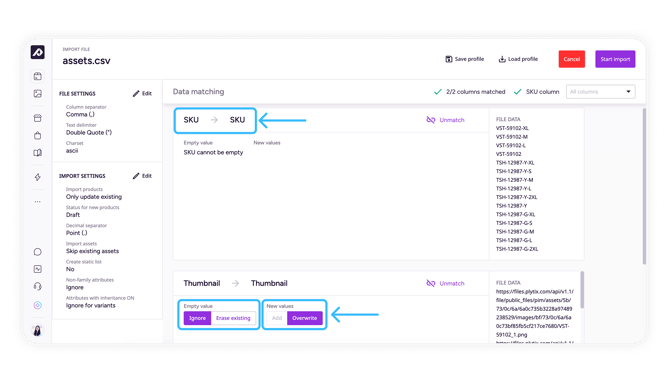The width and height of the screenshot is (670, 382).
Task: Open the All columns filter dropdown
Action: 601,91
